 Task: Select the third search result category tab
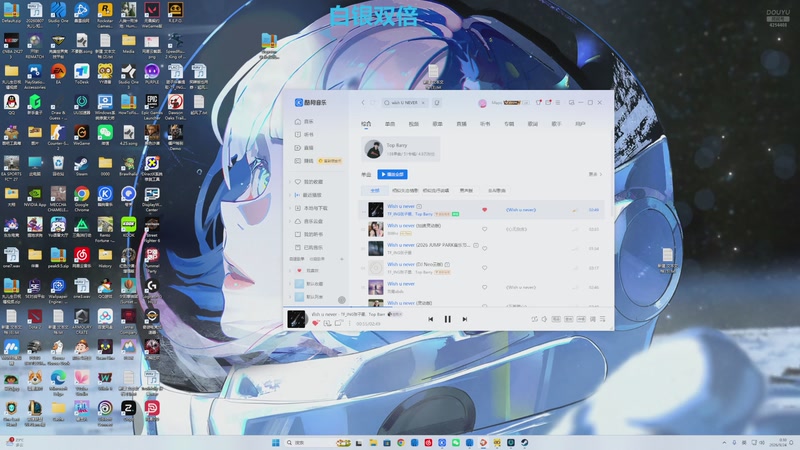coord(413,124)
